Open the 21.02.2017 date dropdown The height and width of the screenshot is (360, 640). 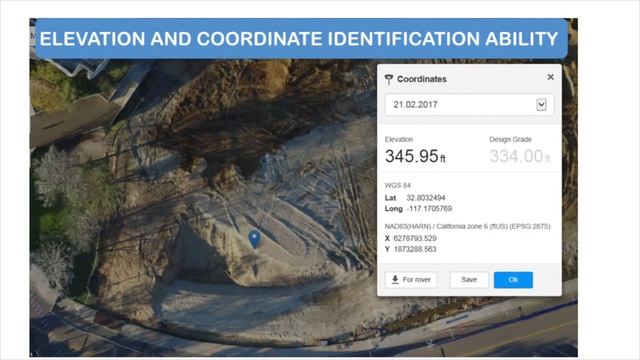(x=469, y=104)
